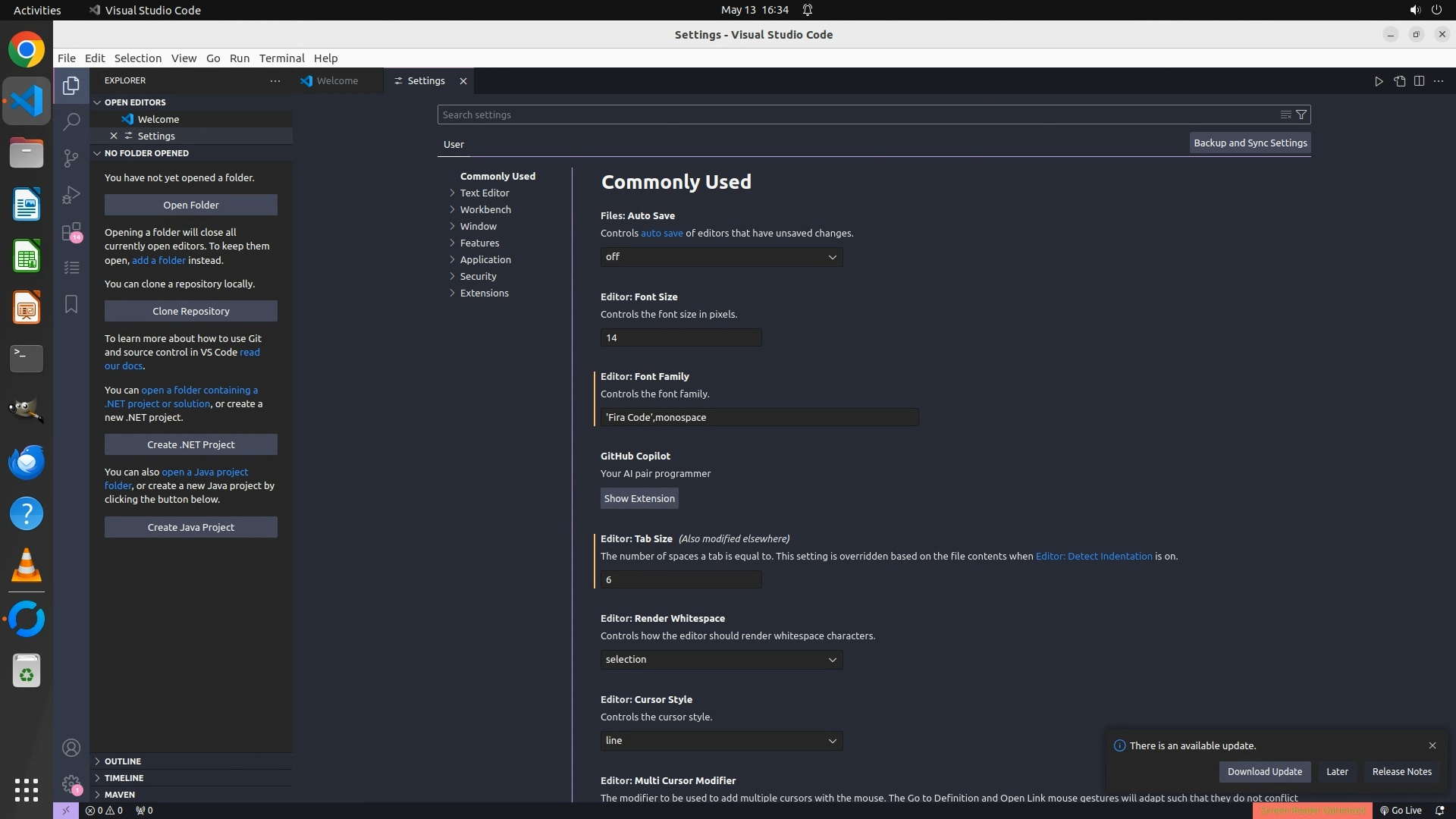Click the filter settings funnel icon
The width and height of the screenshot is (1456, 819).
point(1301,115)
